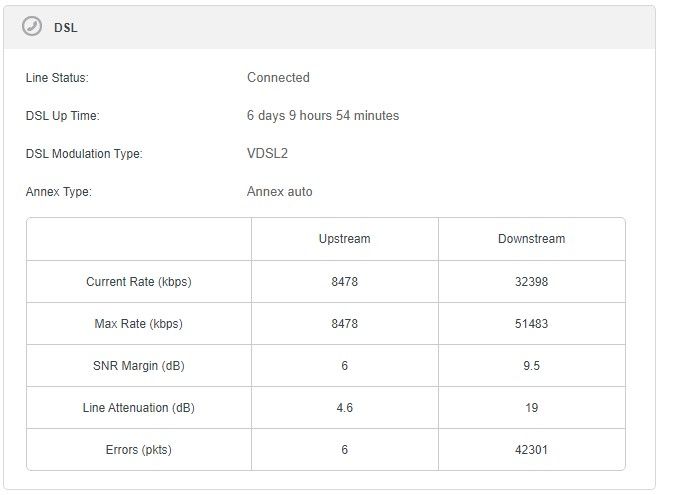This screenshot has height=495, width=675.
Task: Click the DSL phone icon in header
Action: [32, 27]
